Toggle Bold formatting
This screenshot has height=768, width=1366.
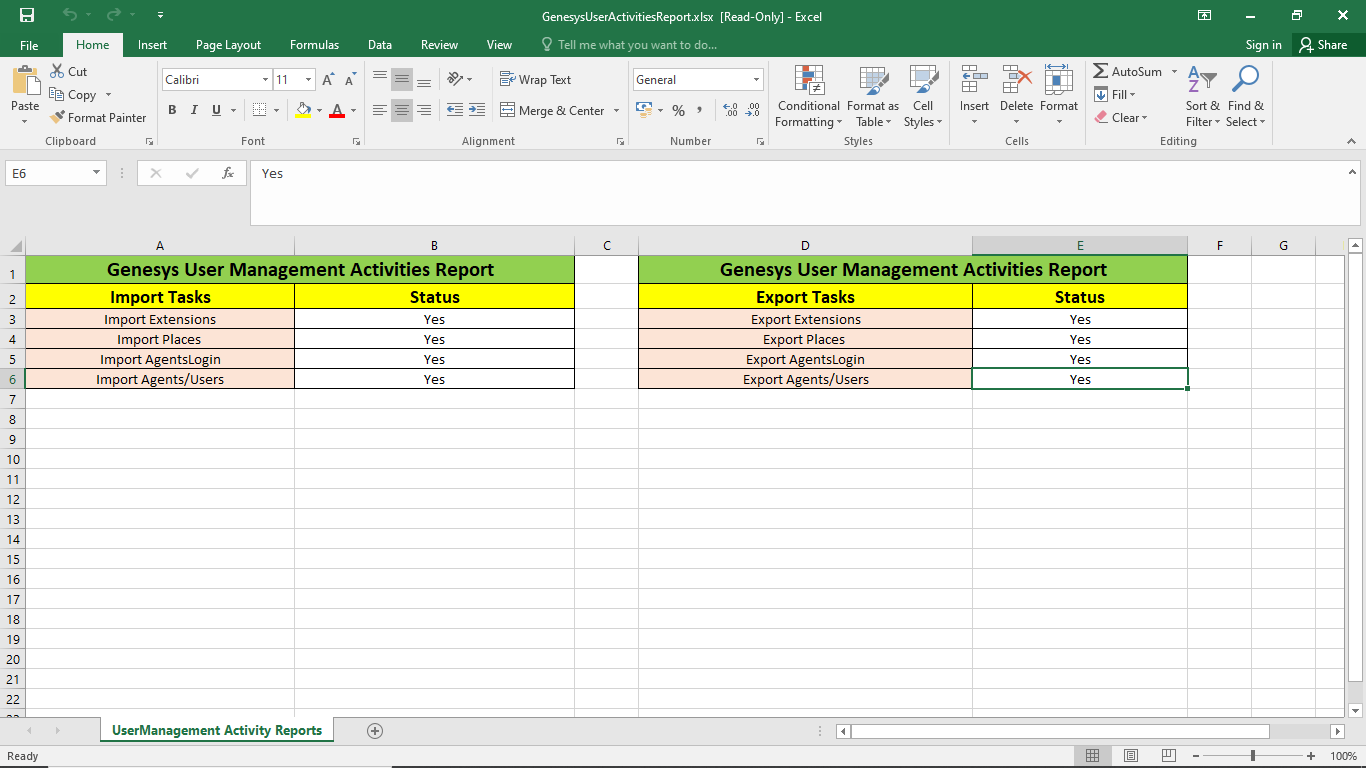click(172, 110)
